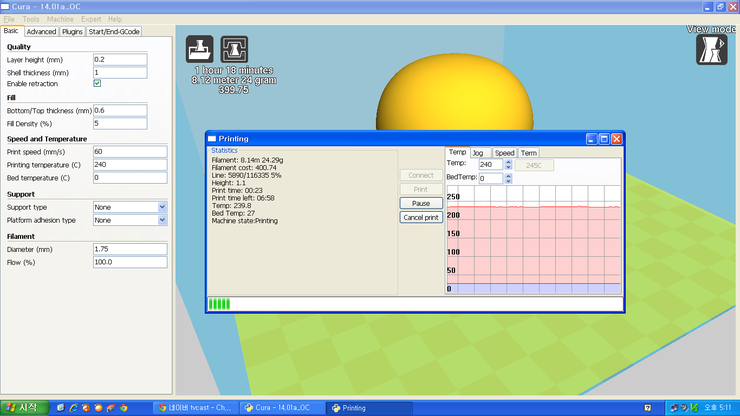740x416 pixels.
Task: Switch to the Plugins tab
Action: [72, 32]
